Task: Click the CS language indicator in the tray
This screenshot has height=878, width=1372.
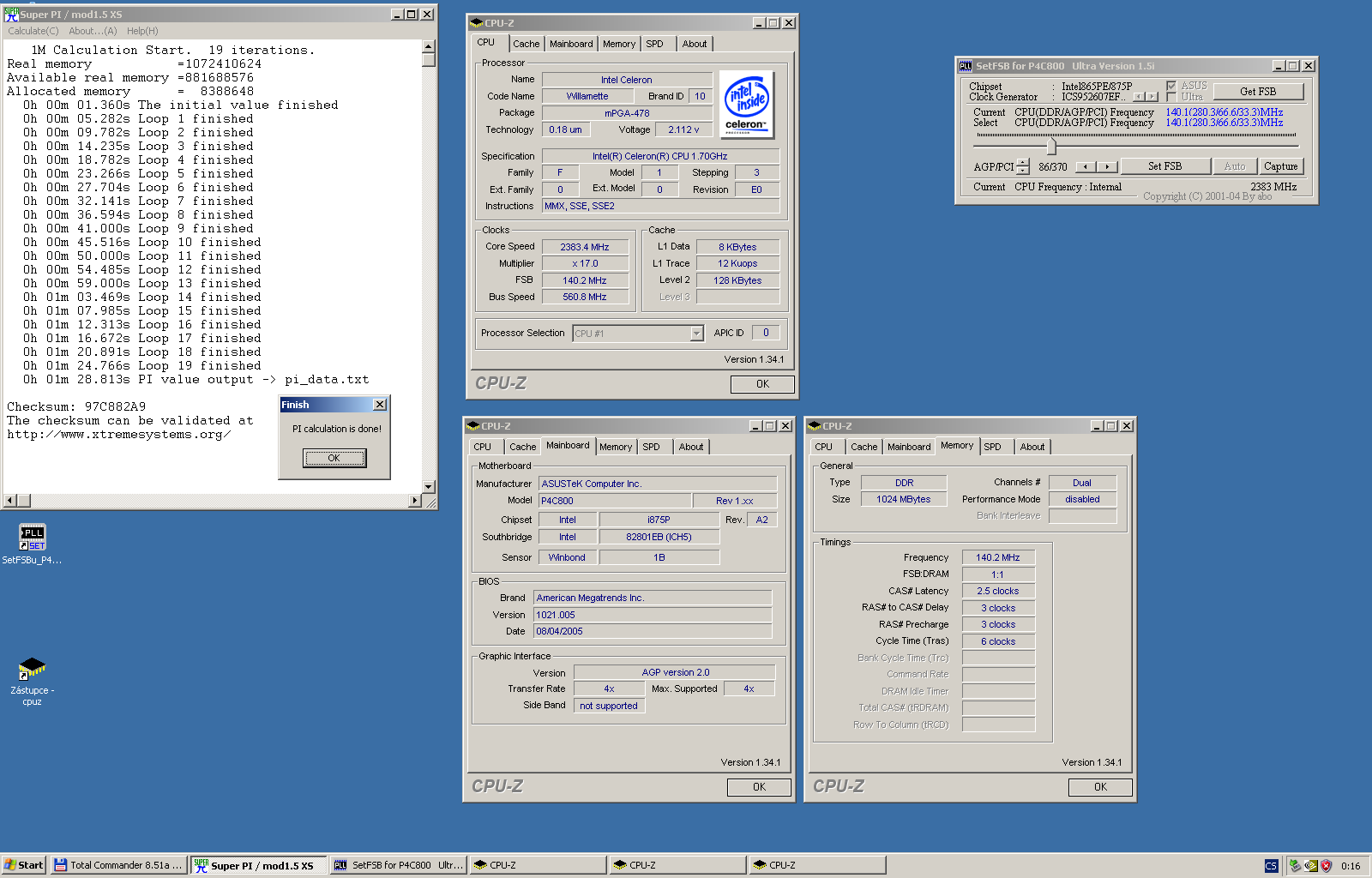Action: 1271,866
